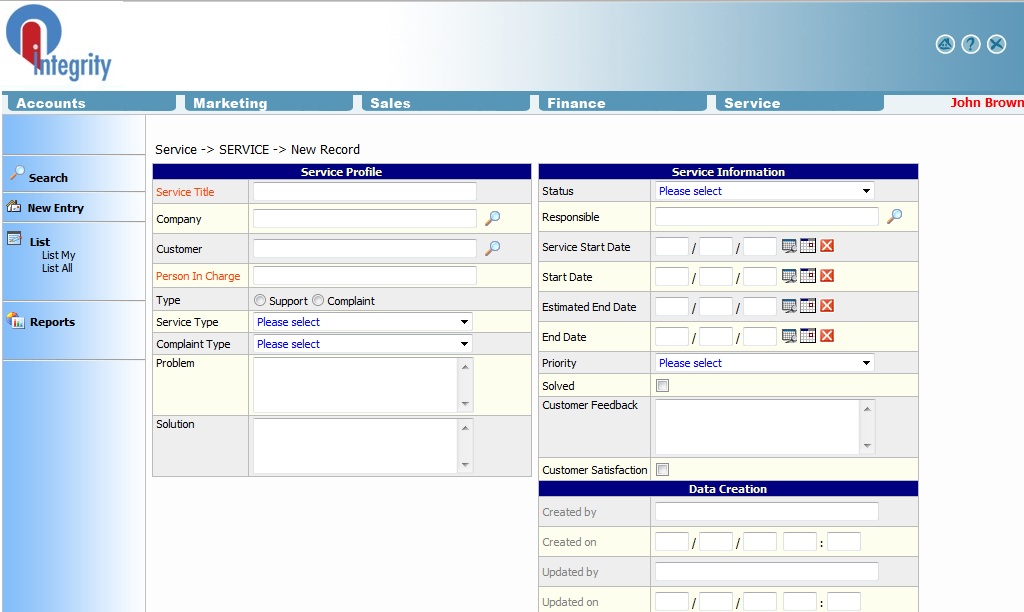This screenshot has width=1024, height=612.
Task: Expand the Priority dropdown
Action: [x=764, y=363]
